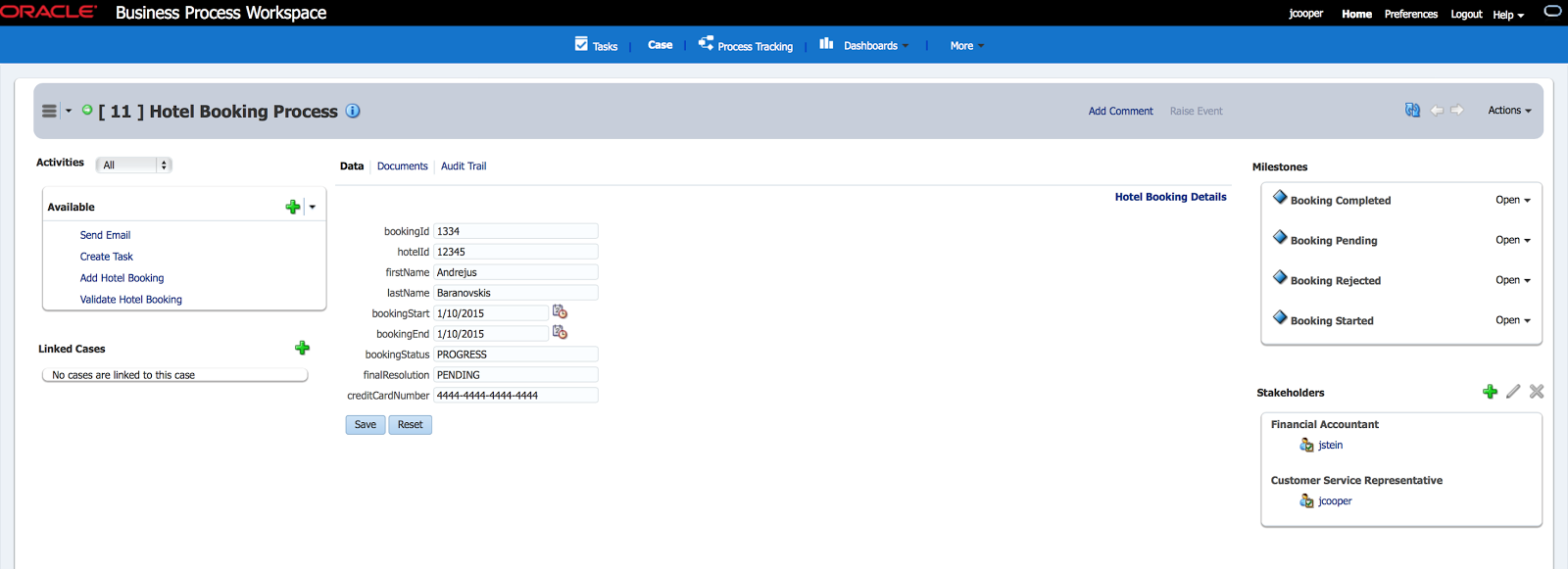Click the refresh case icon
Image resolution: width=1568 pixels, height=569 pixels.
point(1412,111)
